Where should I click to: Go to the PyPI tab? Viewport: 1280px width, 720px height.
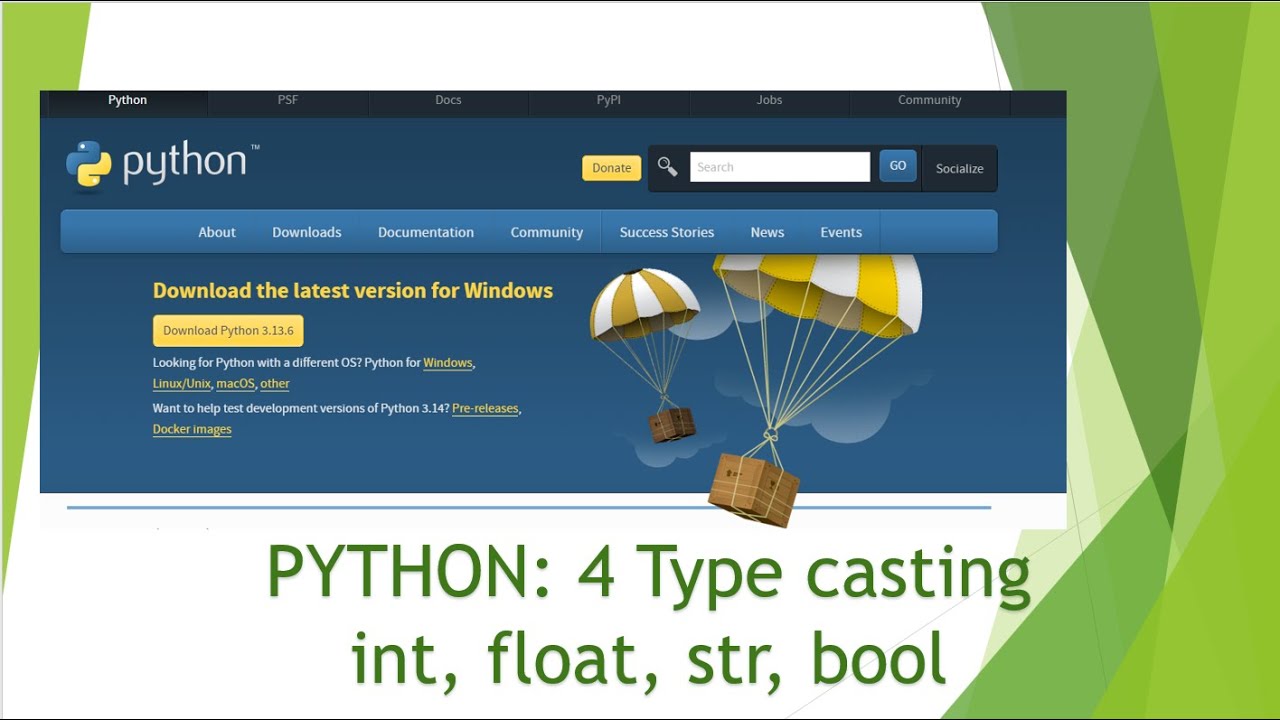coord(609,100)
